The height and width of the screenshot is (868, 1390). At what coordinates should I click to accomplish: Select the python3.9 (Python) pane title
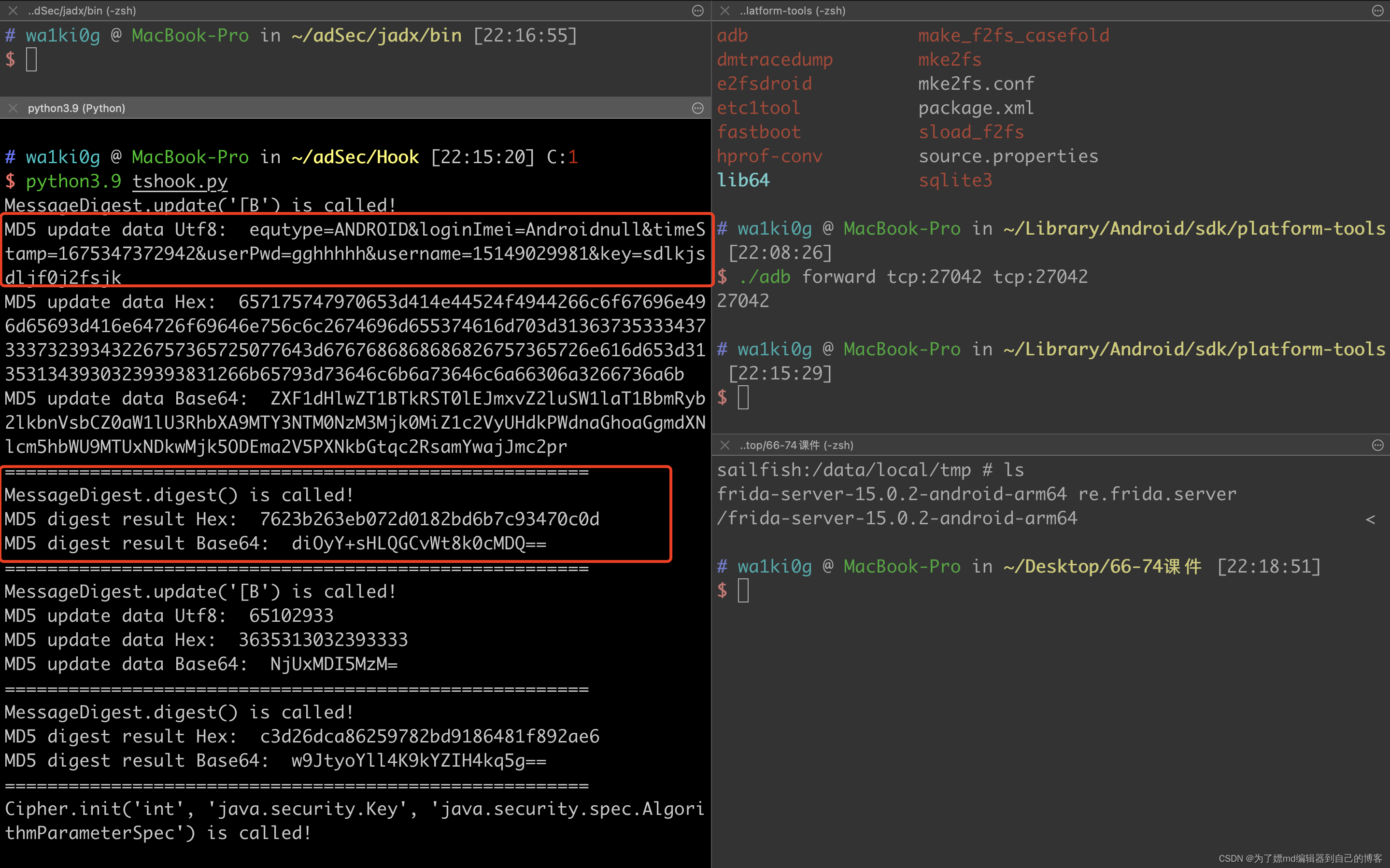pos(76,108)
